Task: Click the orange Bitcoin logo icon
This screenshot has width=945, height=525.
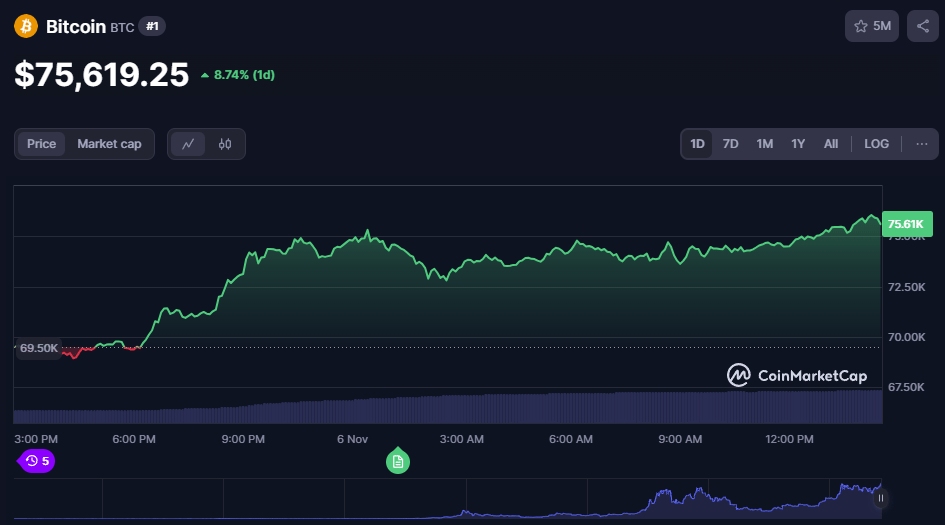Action: pos(26,26)
